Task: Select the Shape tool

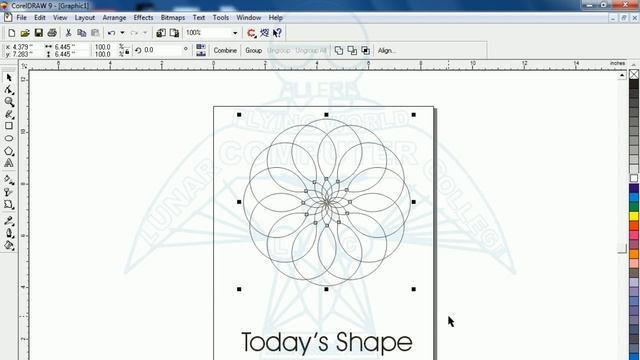Action: pyautogui.click(x=9, y=90)
